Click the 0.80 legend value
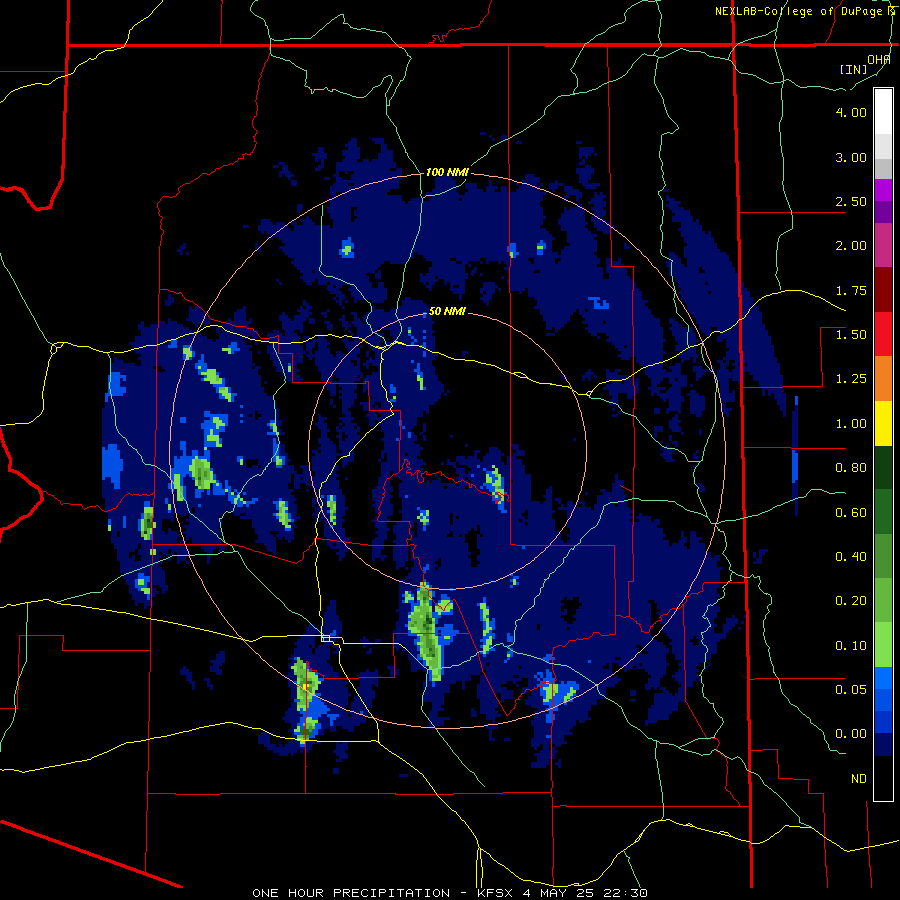The image size is (900, 900). point(851,468)
